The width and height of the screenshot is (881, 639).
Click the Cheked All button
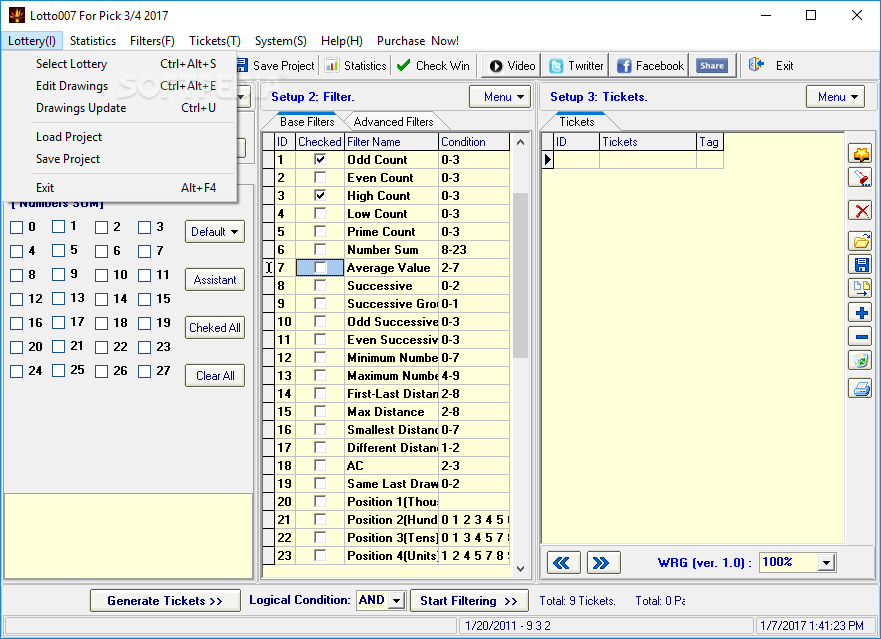(215, 328)
